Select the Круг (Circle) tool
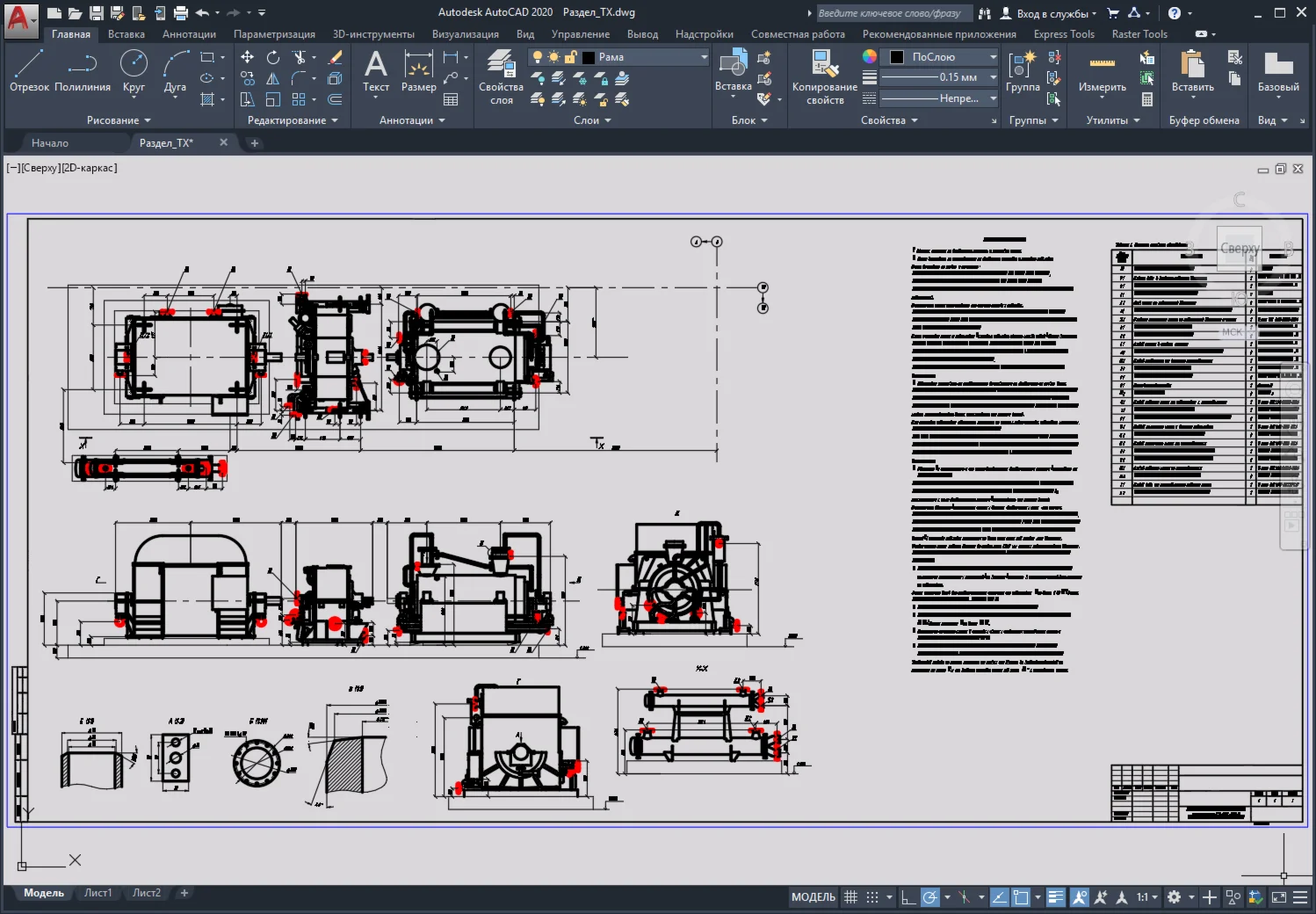The width and height of the screenshot is (1316, 914). (x=134, y=70)
